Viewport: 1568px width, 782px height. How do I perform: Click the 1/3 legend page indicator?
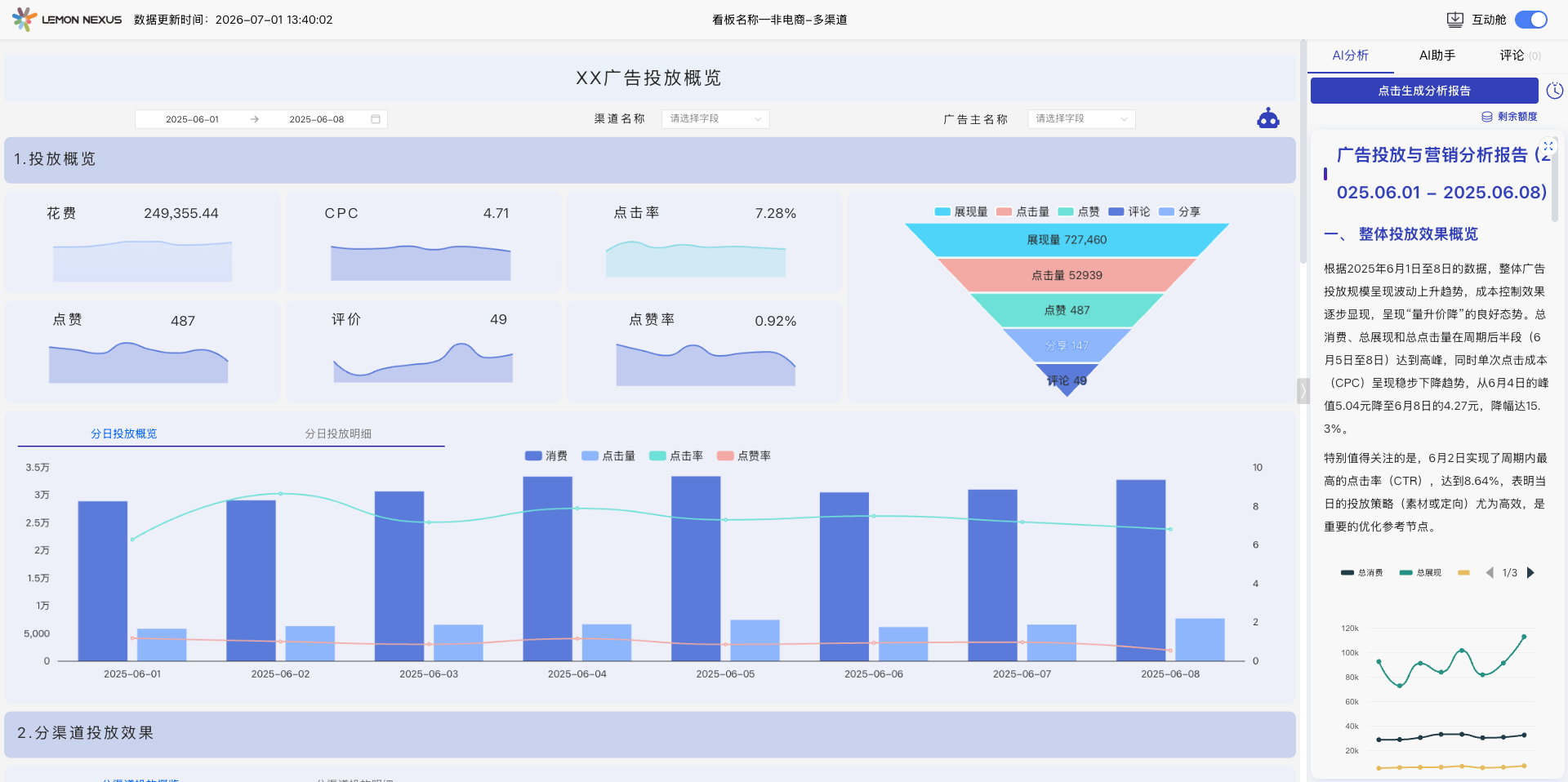pyautogui.click(x=1510, y=573)
